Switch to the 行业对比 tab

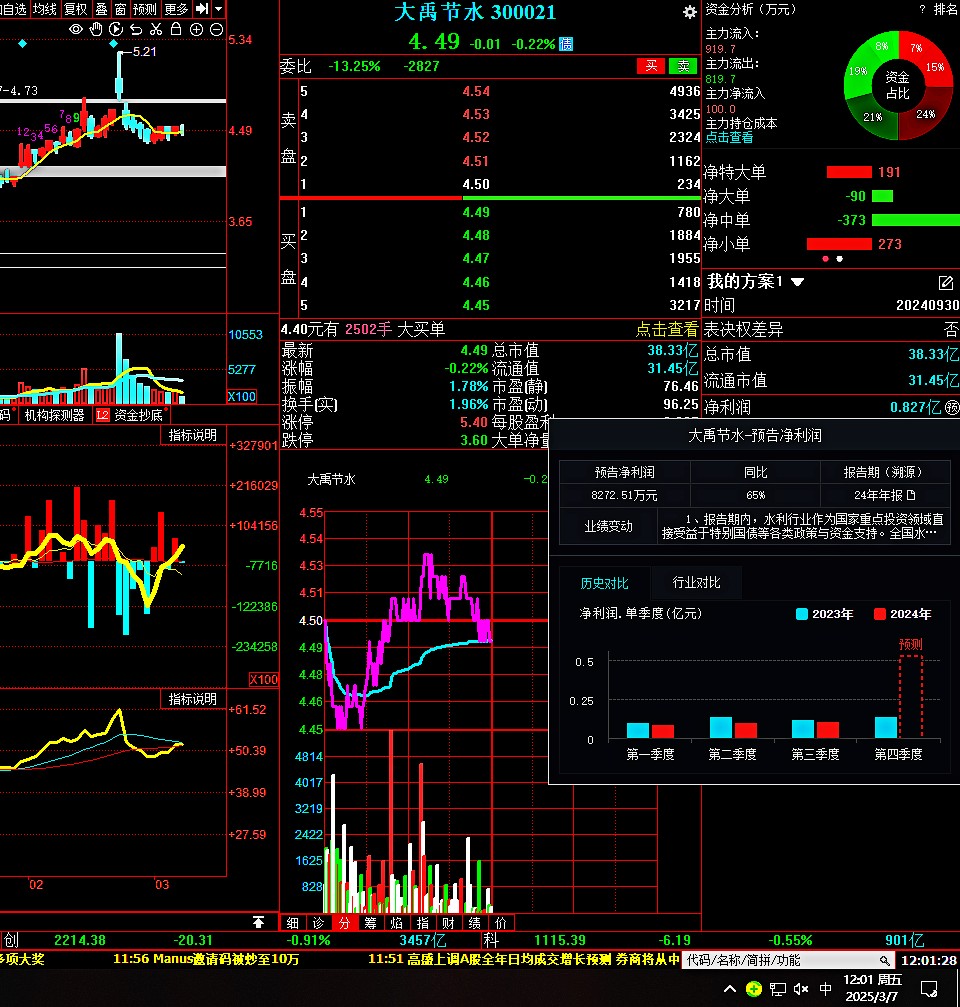(696, 582)
